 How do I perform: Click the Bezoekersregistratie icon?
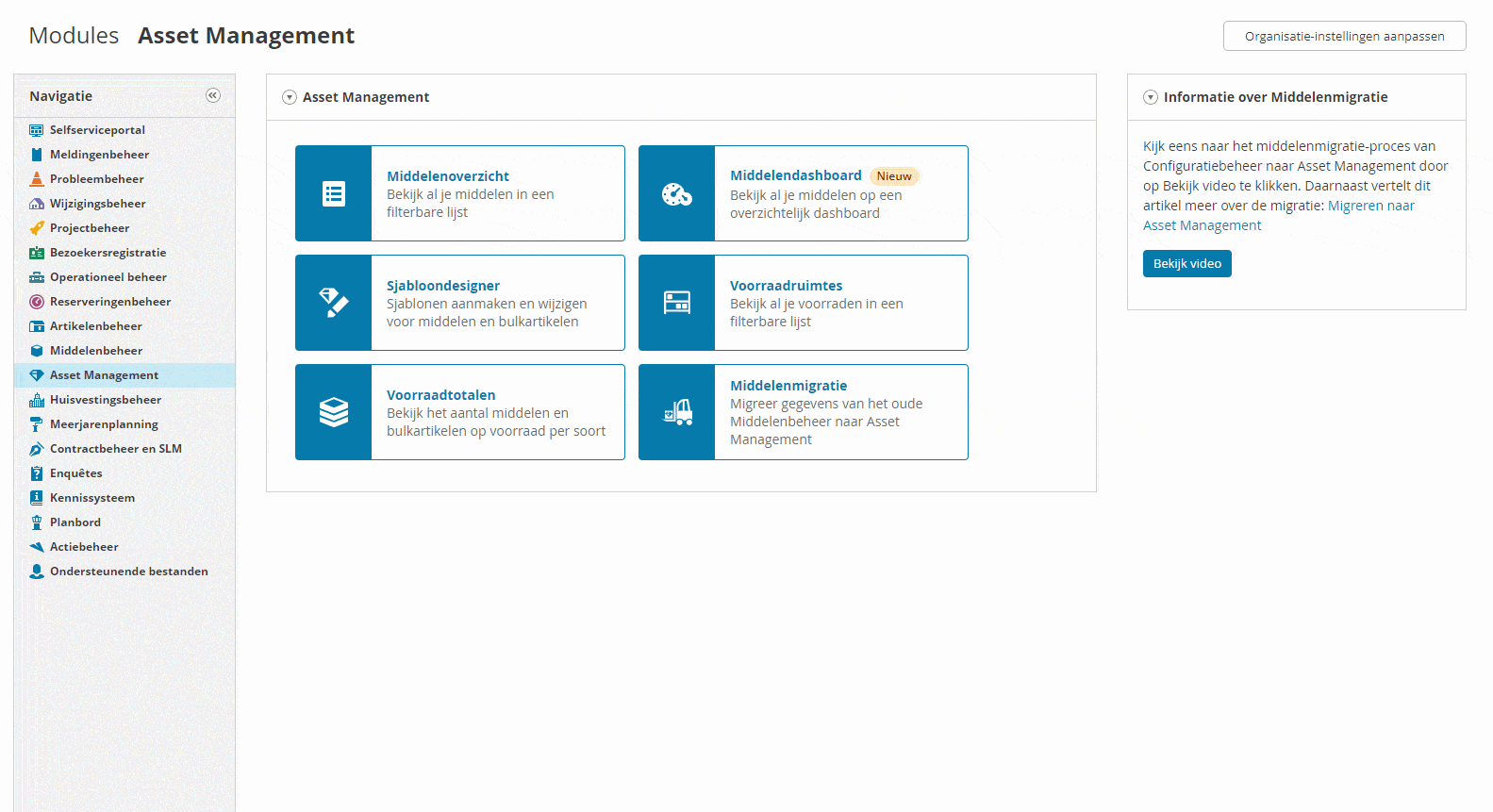click(37, 253)
